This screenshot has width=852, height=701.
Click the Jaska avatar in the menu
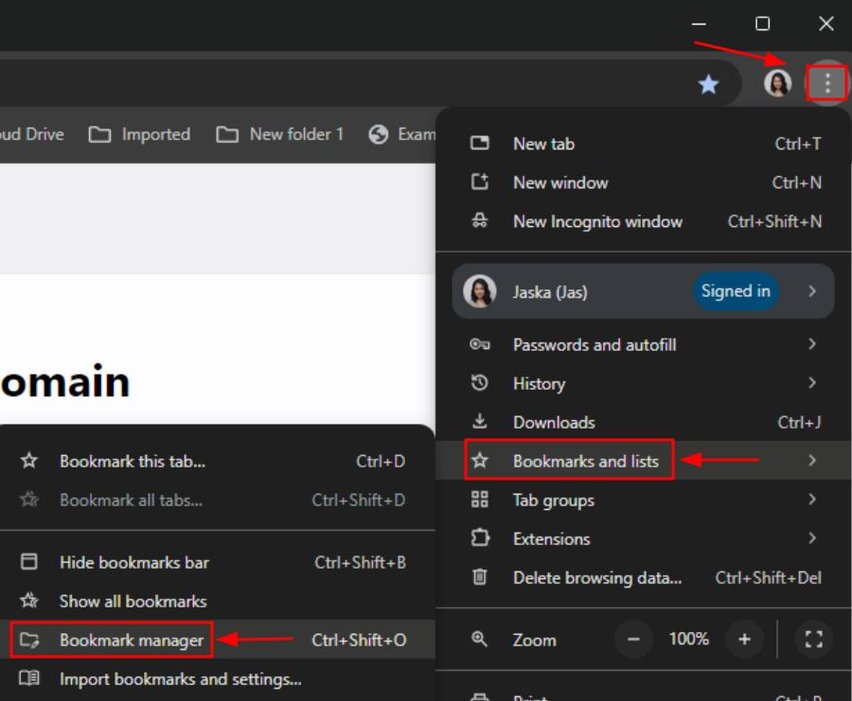tap(479, 291)
